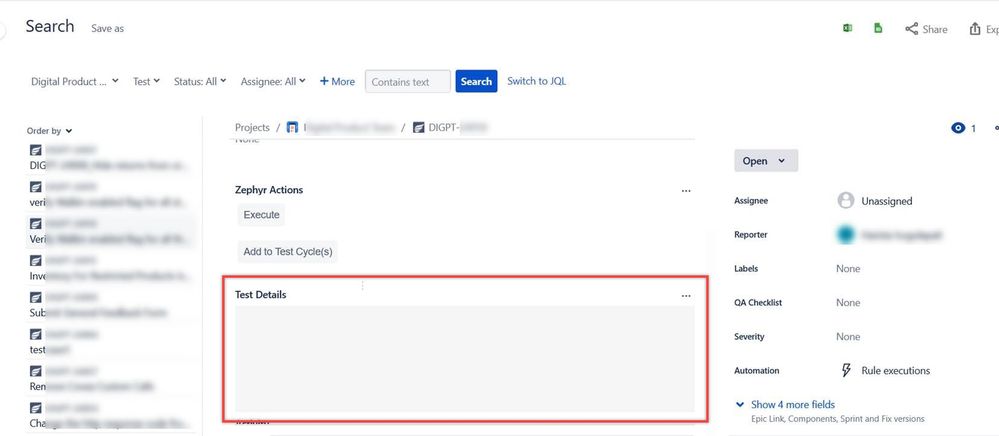The height and width of the screenshot is (436, 999).
Task: Click test icon of row starting 'Sub'
Action: 36,298
